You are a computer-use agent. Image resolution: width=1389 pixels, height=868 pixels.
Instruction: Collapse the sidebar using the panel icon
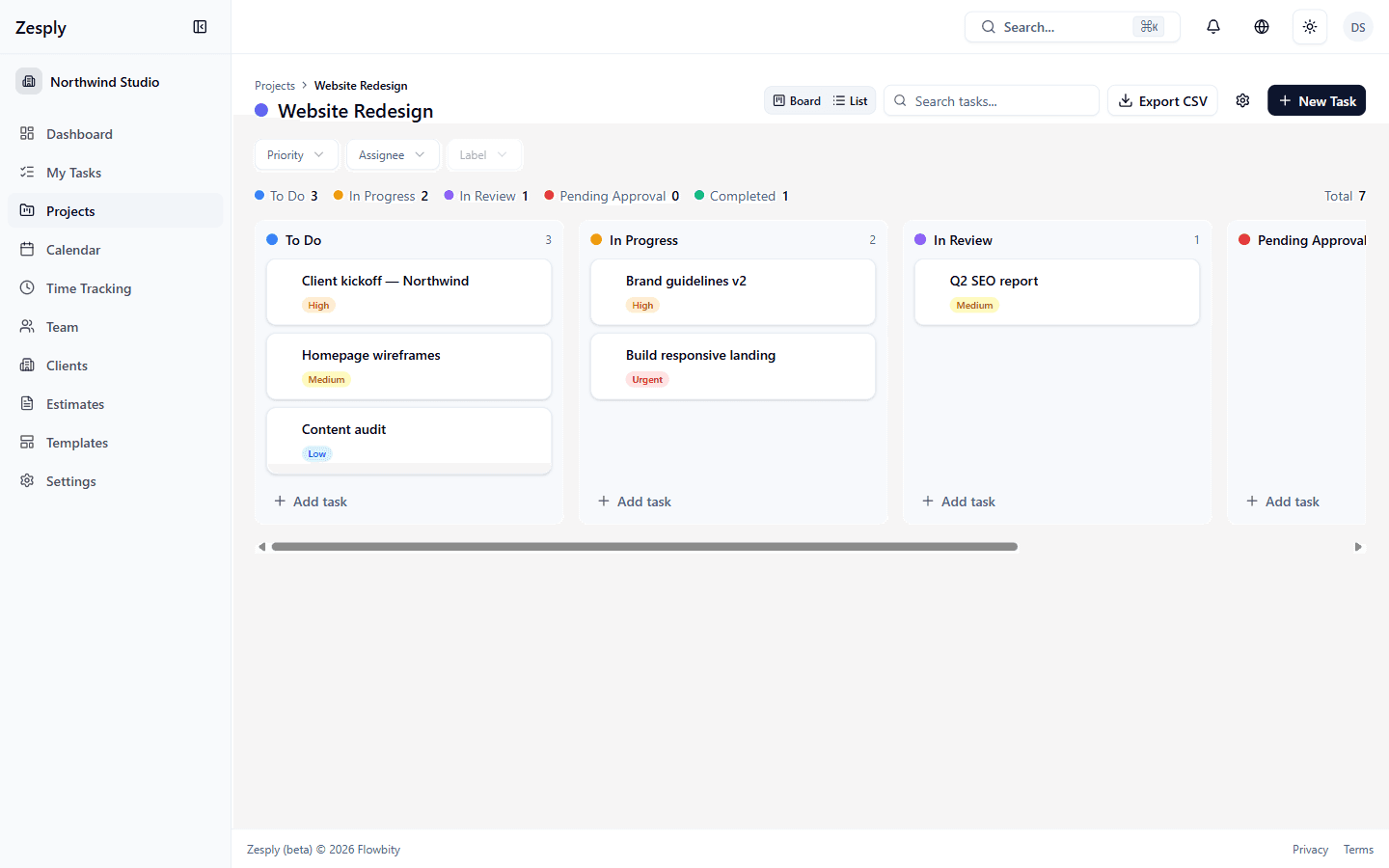200,27
